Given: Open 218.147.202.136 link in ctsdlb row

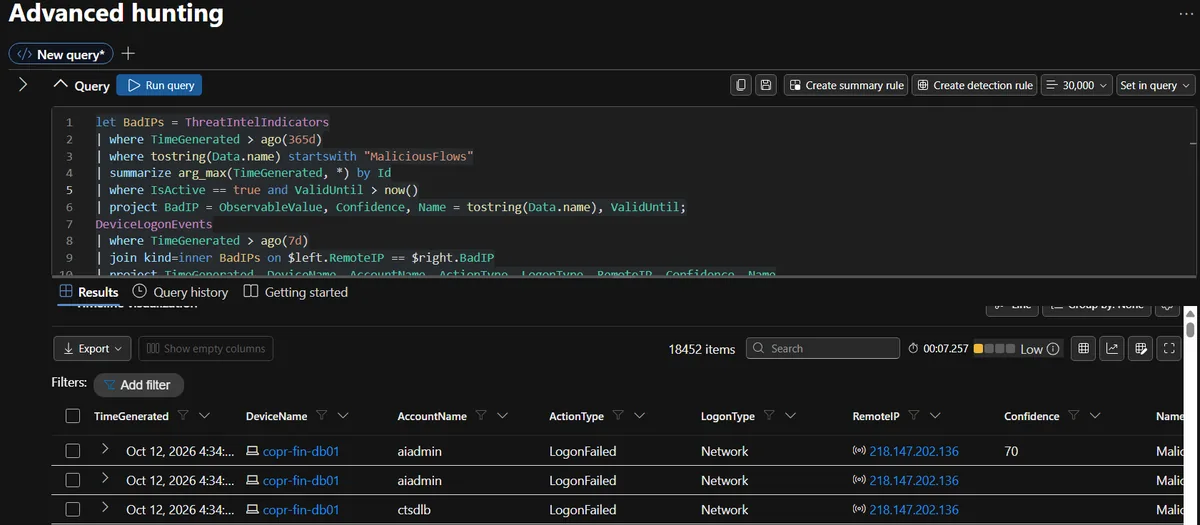Looking at the screenshot, I should (914, 509).
